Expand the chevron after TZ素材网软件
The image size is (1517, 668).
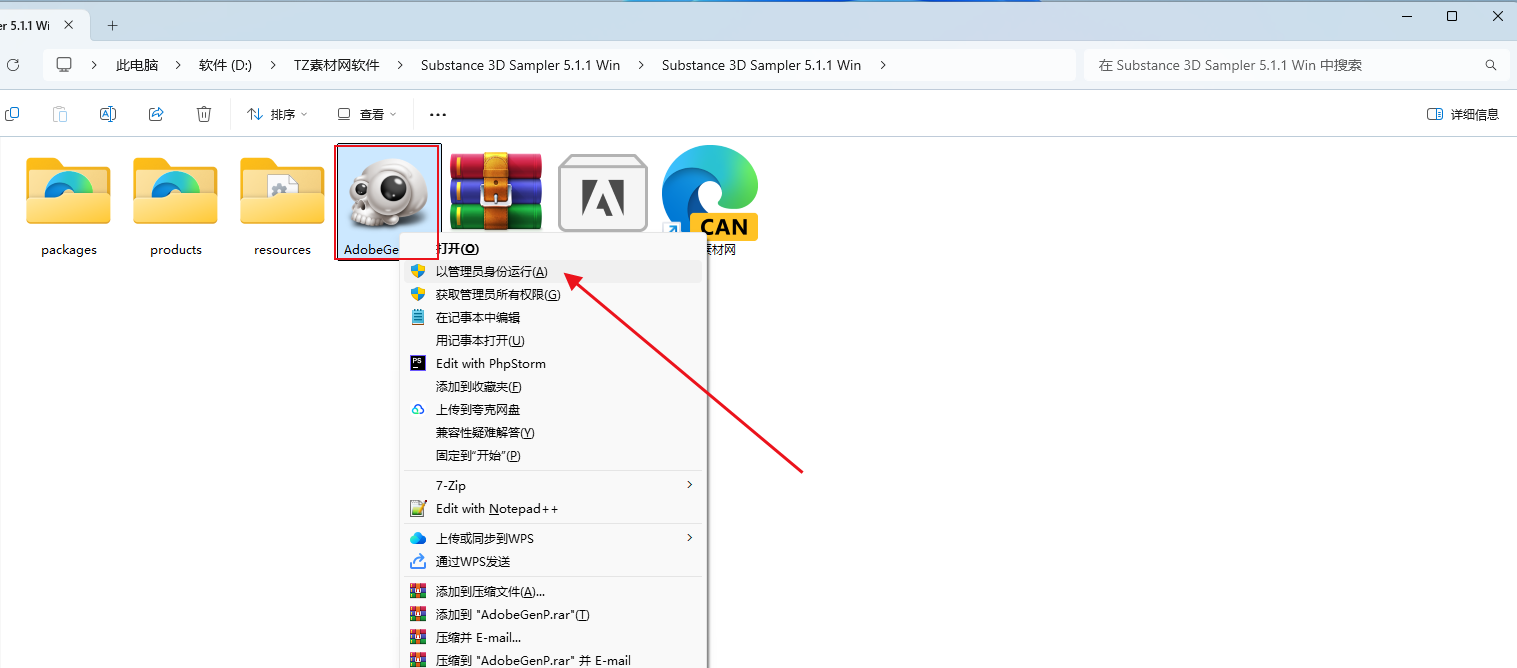400,65
